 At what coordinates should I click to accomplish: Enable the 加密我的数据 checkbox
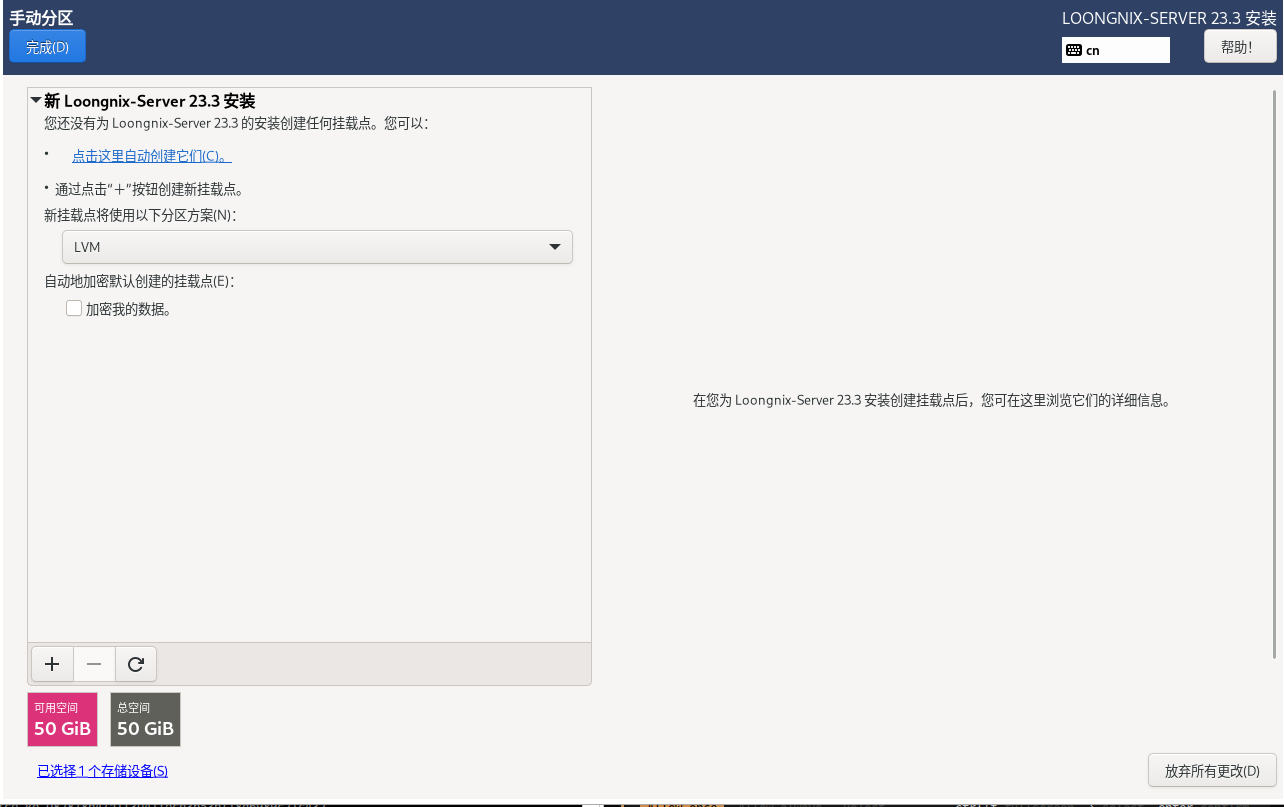point(74,309)
